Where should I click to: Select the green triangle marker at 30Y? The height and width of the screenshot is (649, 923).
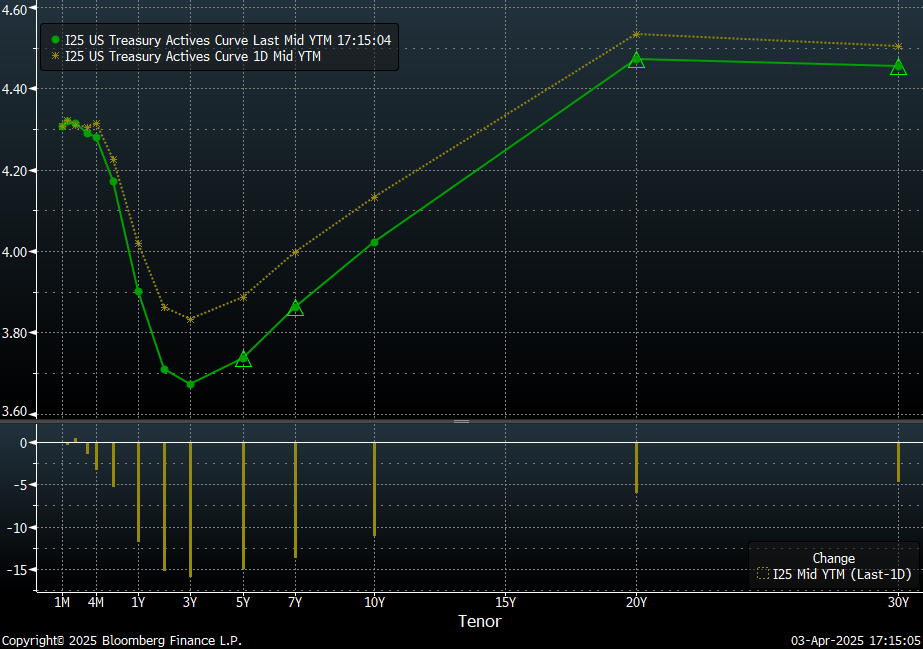click(898, 67)
